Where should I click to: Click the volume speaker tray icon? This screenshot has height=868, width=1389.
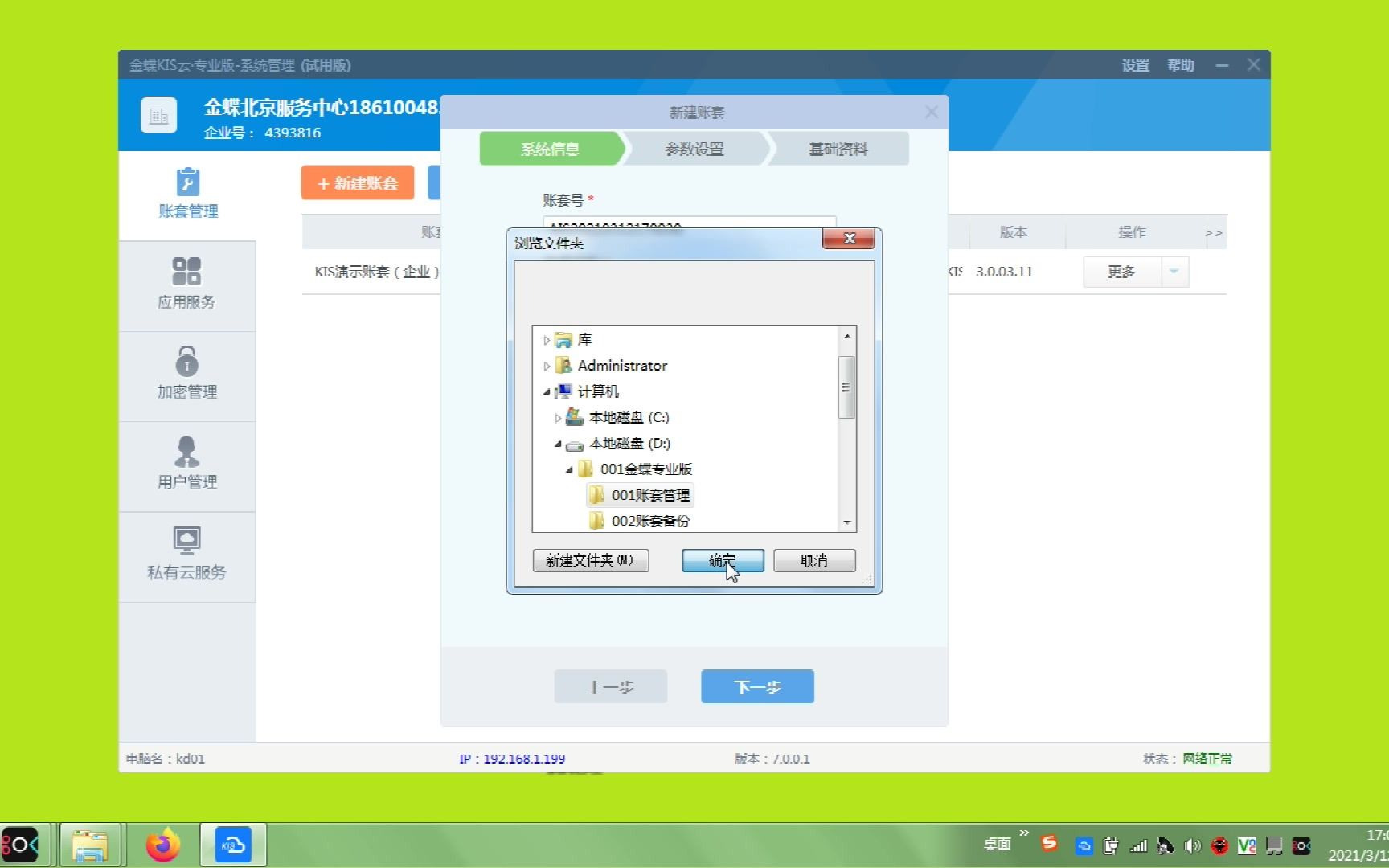[x=1192, y=845]
